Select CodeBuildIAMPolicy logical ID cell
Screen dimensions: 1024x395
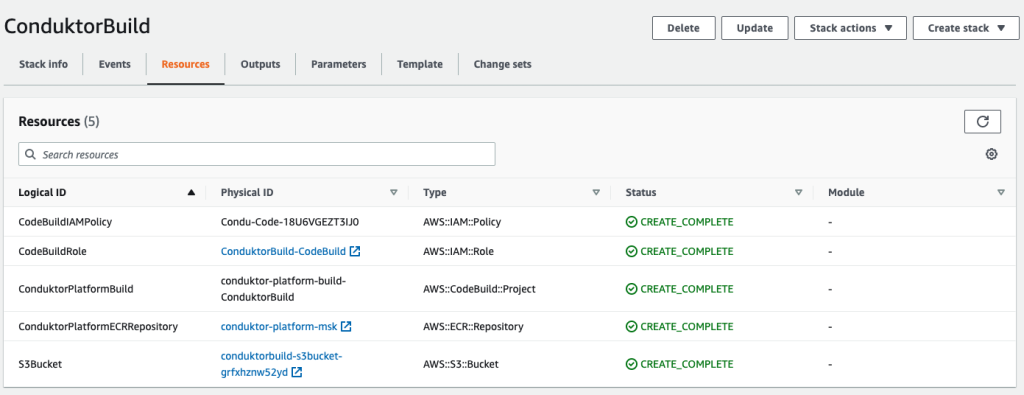coord(65,222)
